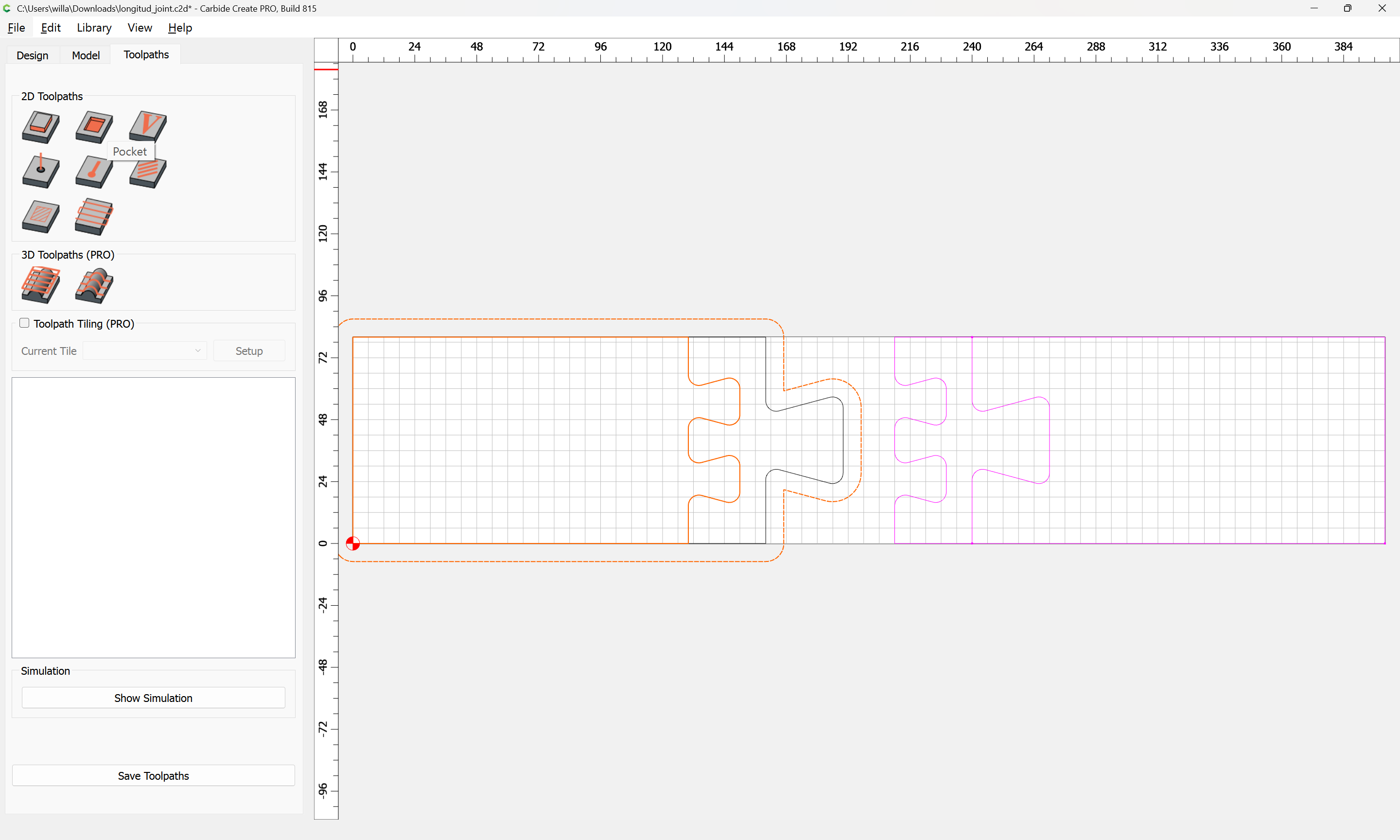
Task: Pick the VCarve toolpath icon with red V
Action: coord(148,126)
